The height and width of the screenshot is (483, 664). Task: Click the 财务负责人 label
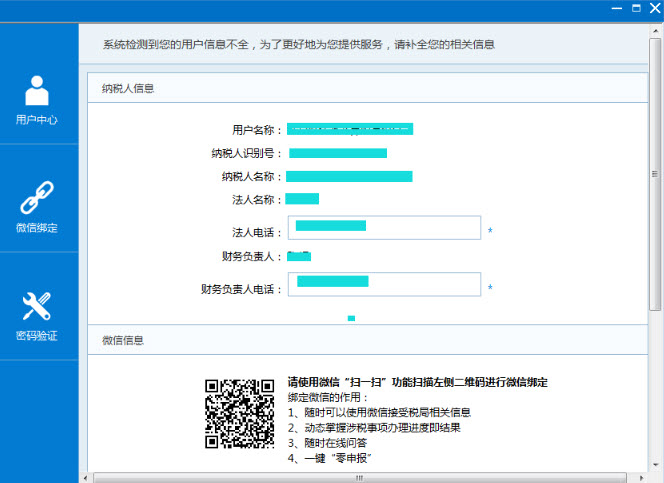pyautogui.click(x=252, y=256)
